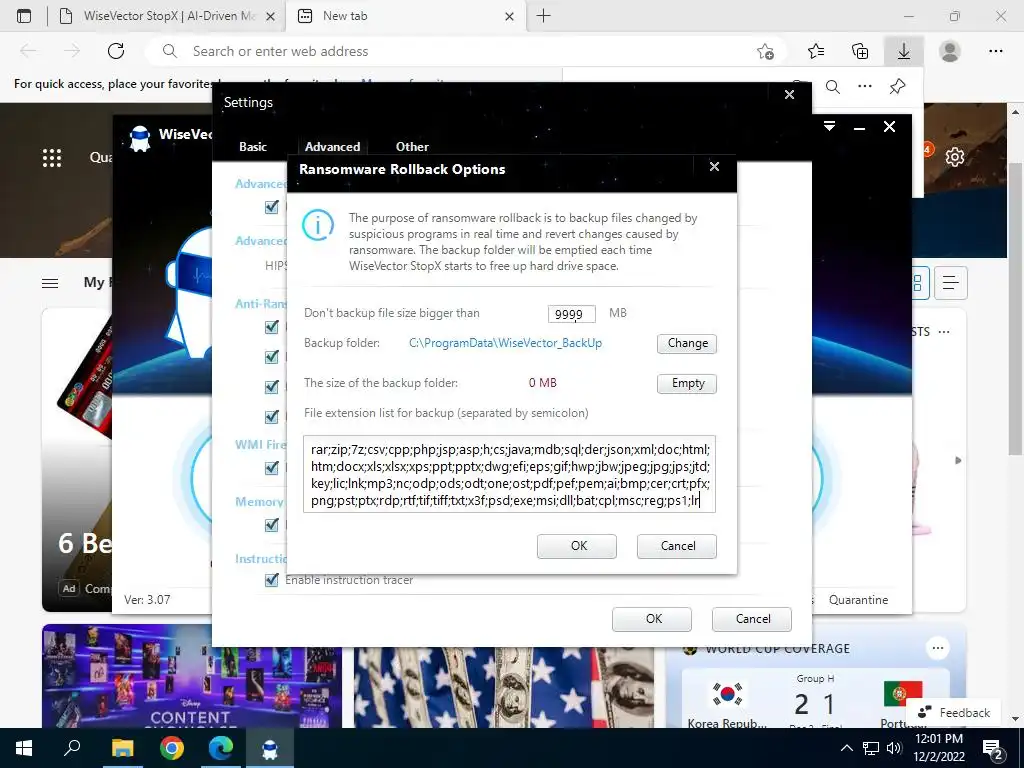This screenshot has width=1024, height=768.
Task: Click the WiseVector robot logo icon
Action: (x=140, y=138)
